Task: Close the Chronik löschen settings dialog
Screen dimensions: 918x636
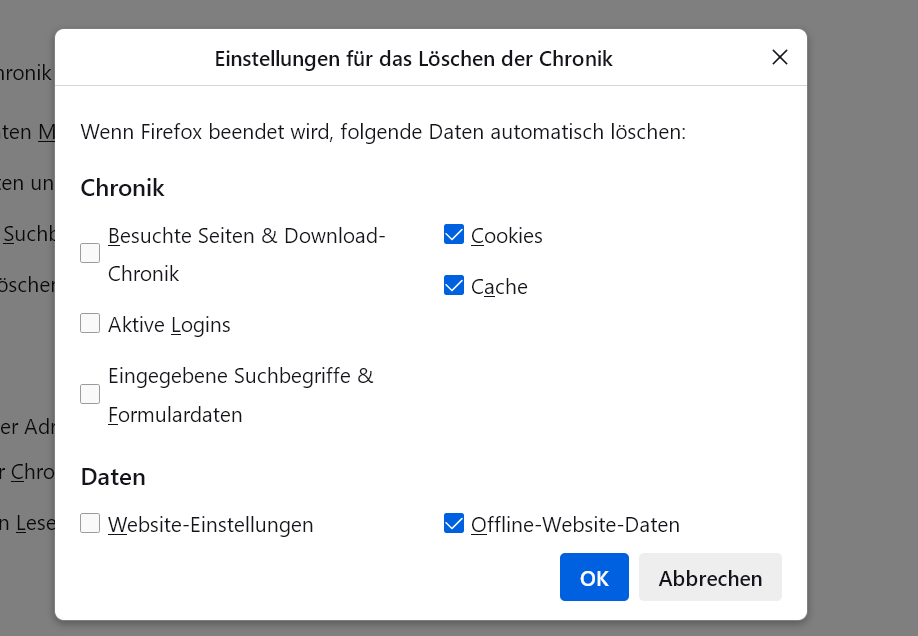Action: pos(780,57)
